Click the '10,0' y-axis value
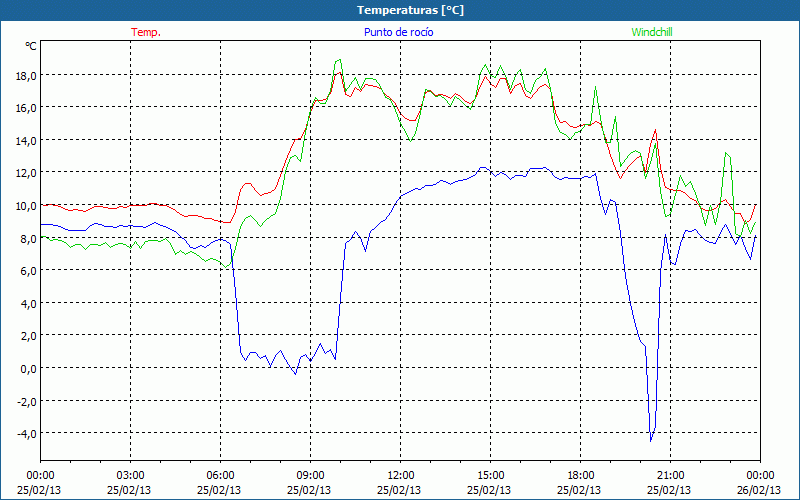The image size is (800, 500). pos(26,205)
